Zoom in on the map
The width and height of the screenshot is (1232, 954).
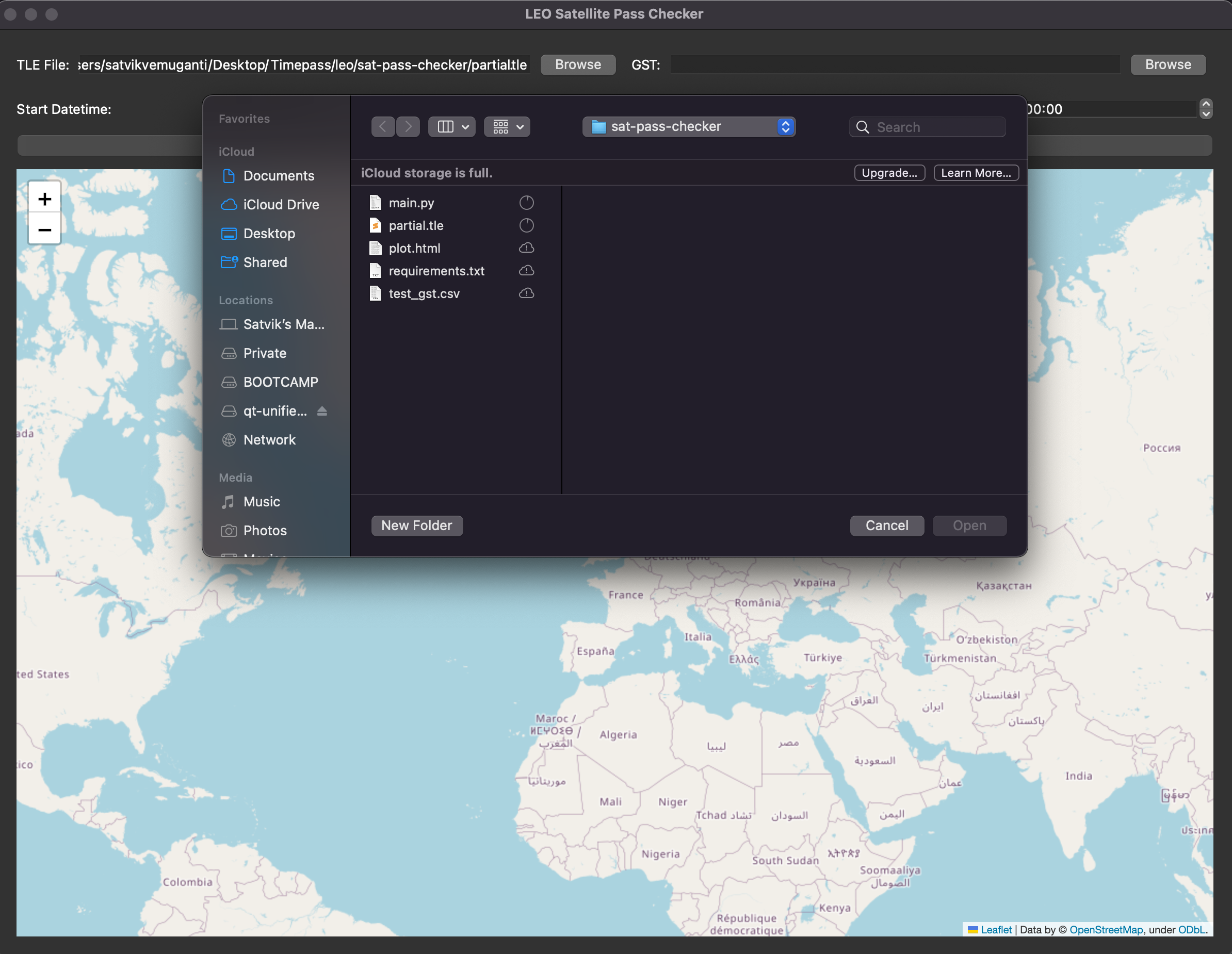click(44, 199)
